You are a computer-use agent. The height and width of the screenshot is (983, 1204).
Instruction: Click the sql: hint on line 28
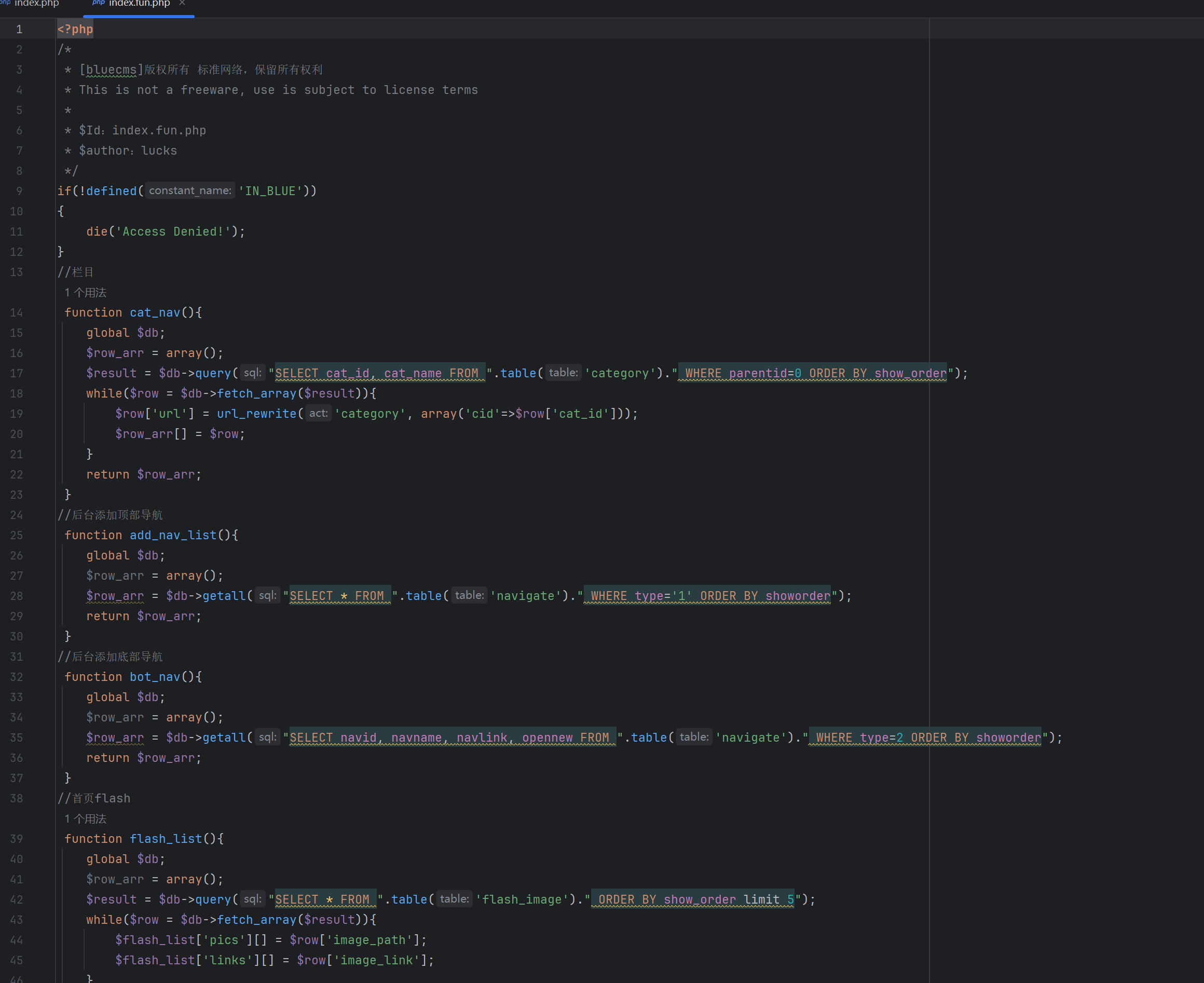point(267,596)
